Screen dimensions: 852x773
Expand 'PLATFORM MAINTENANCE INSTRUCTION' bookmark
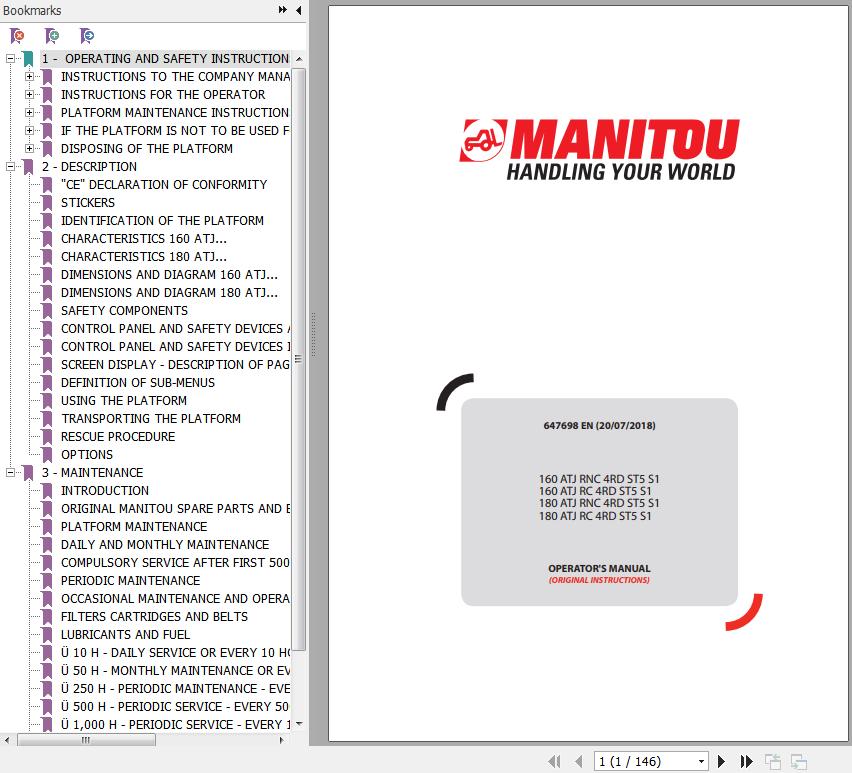pos(29,112)
